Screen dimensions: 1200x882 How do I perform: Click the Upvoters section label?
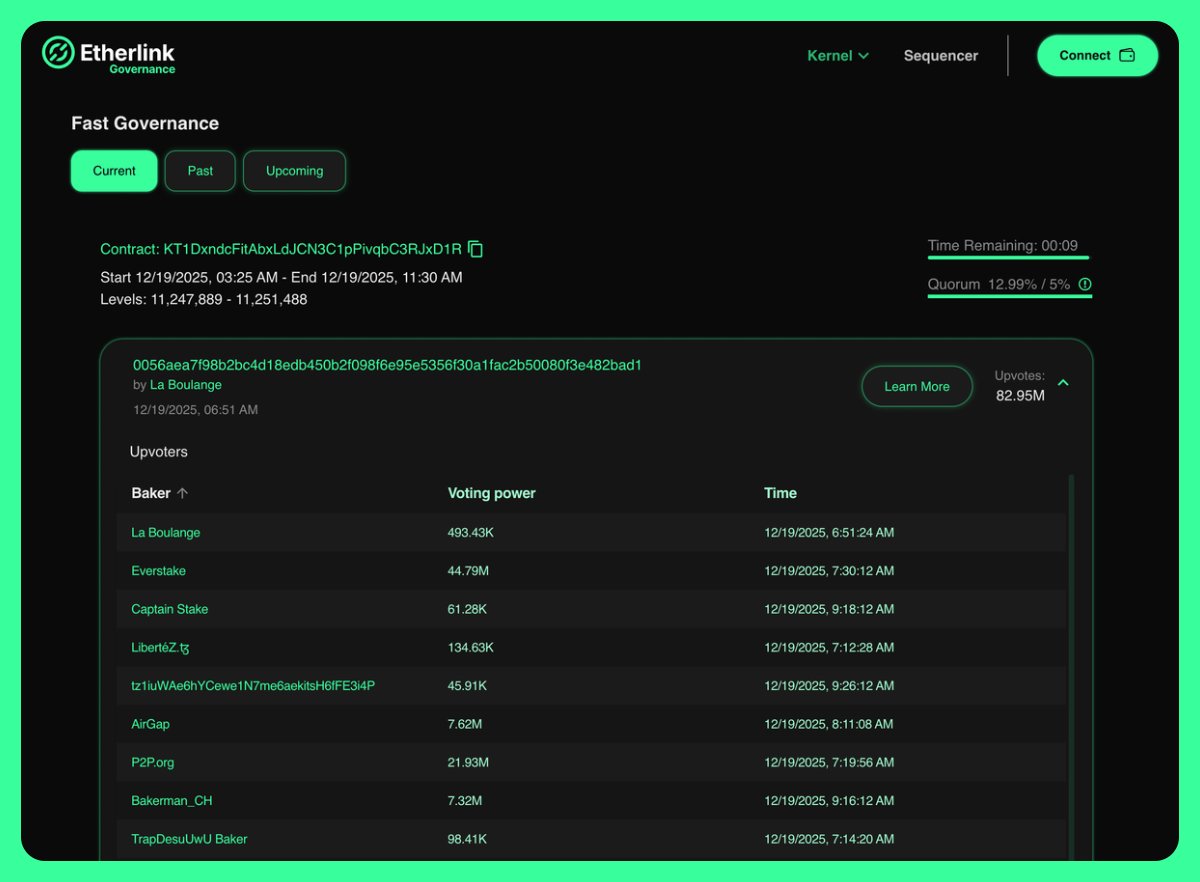(159, 452)
